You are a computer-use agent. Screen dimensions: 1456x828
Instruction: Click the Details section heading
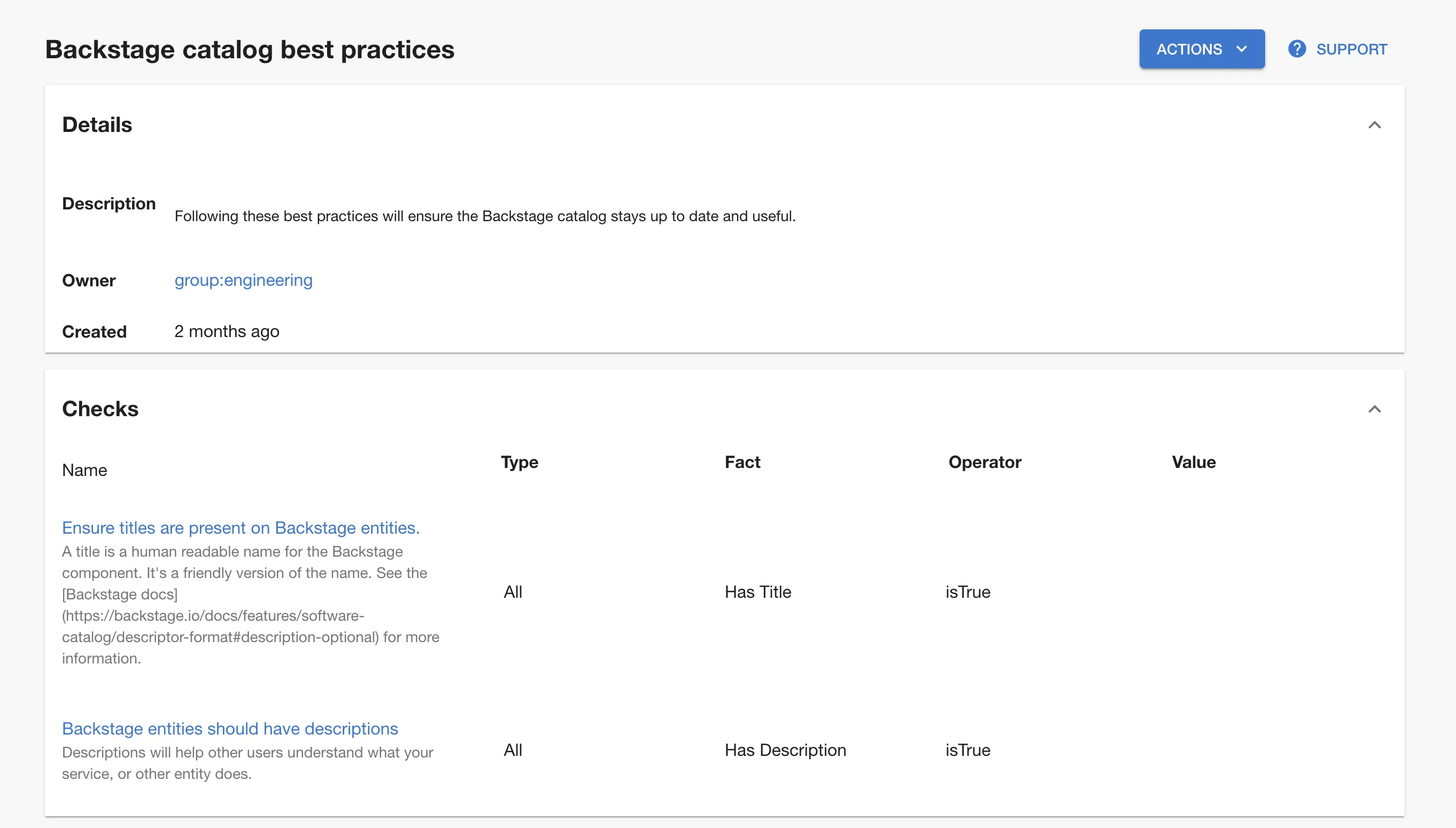coord(97,125)
